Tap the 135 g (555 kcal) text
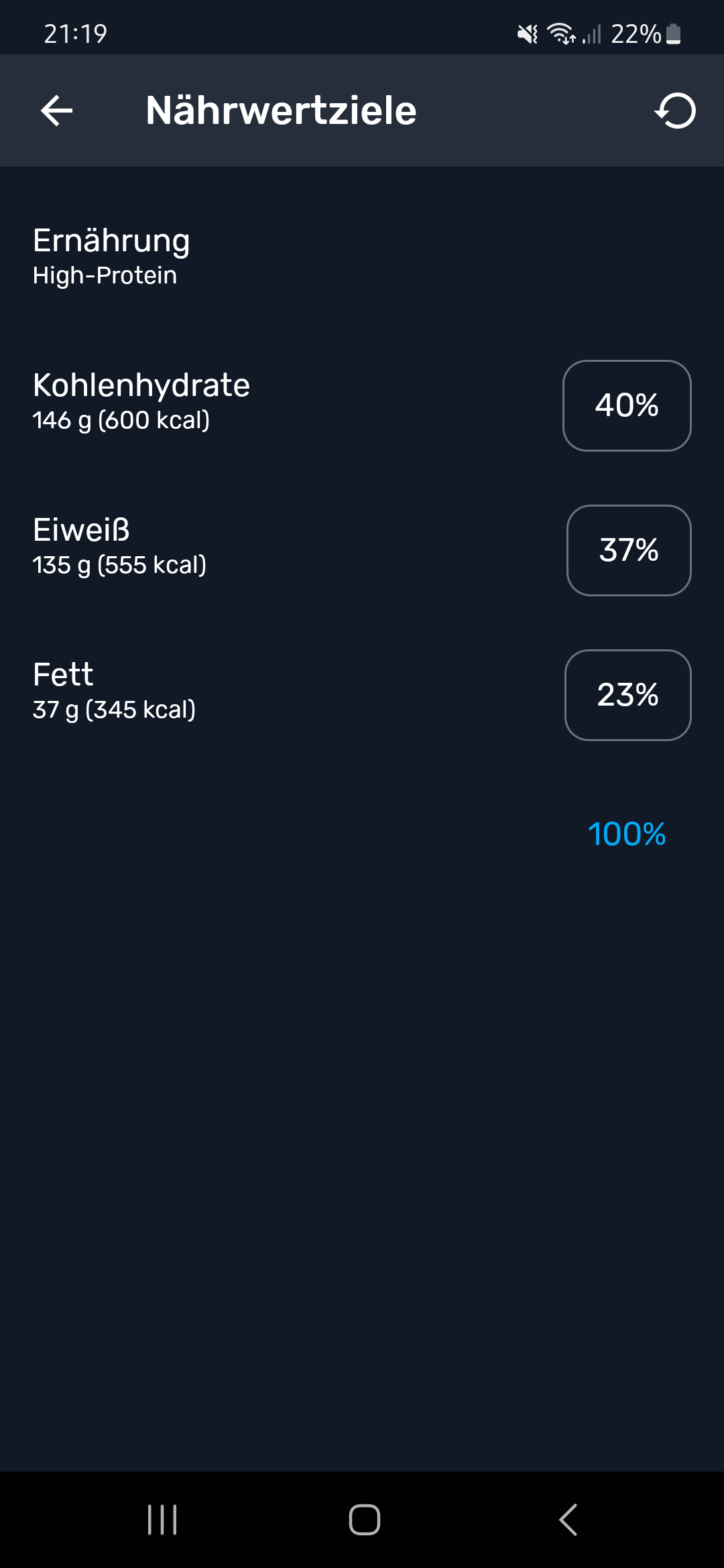724x1568 pixels. [119, 566]
